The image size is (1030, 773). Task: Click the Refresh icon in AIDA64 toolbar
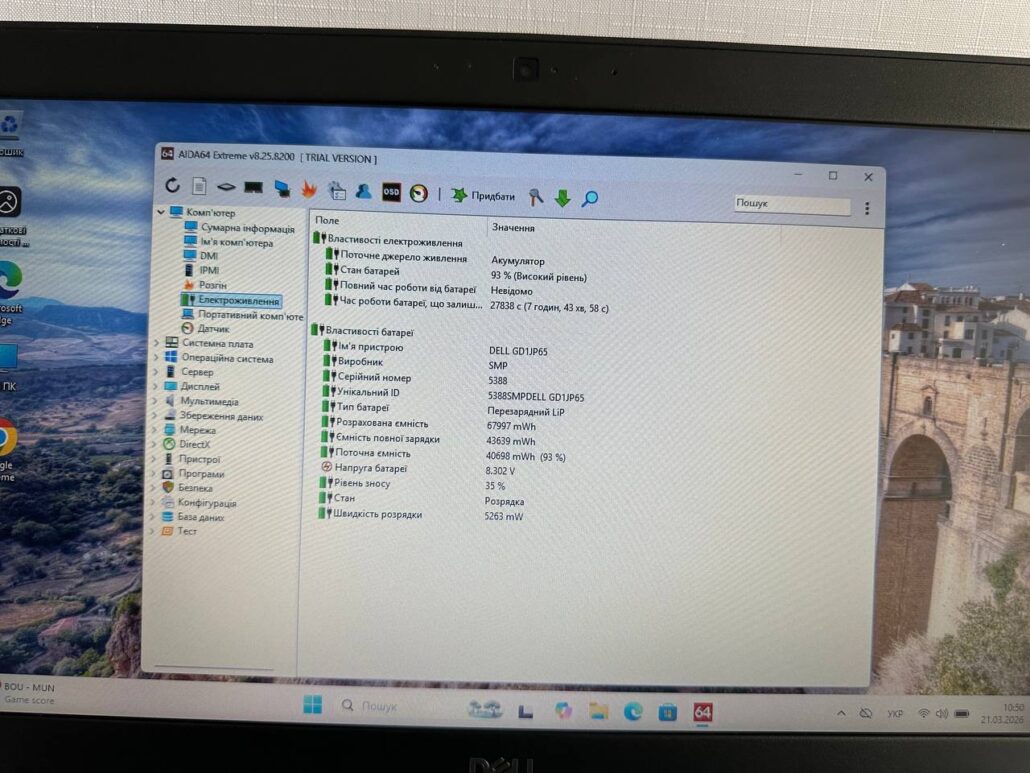pos(172,186)
